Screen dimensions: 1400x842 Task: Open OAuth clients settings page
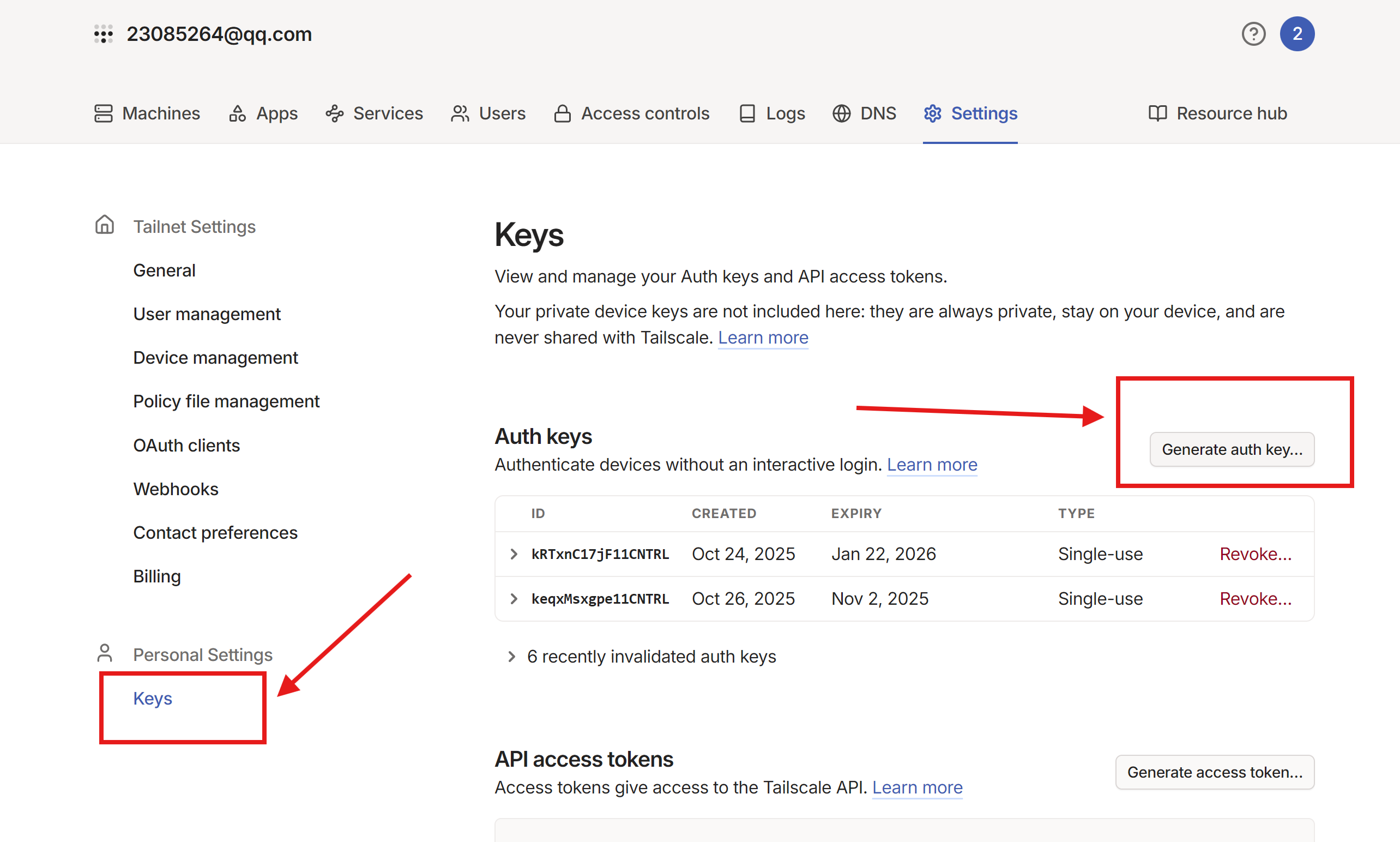click(186, 446)
